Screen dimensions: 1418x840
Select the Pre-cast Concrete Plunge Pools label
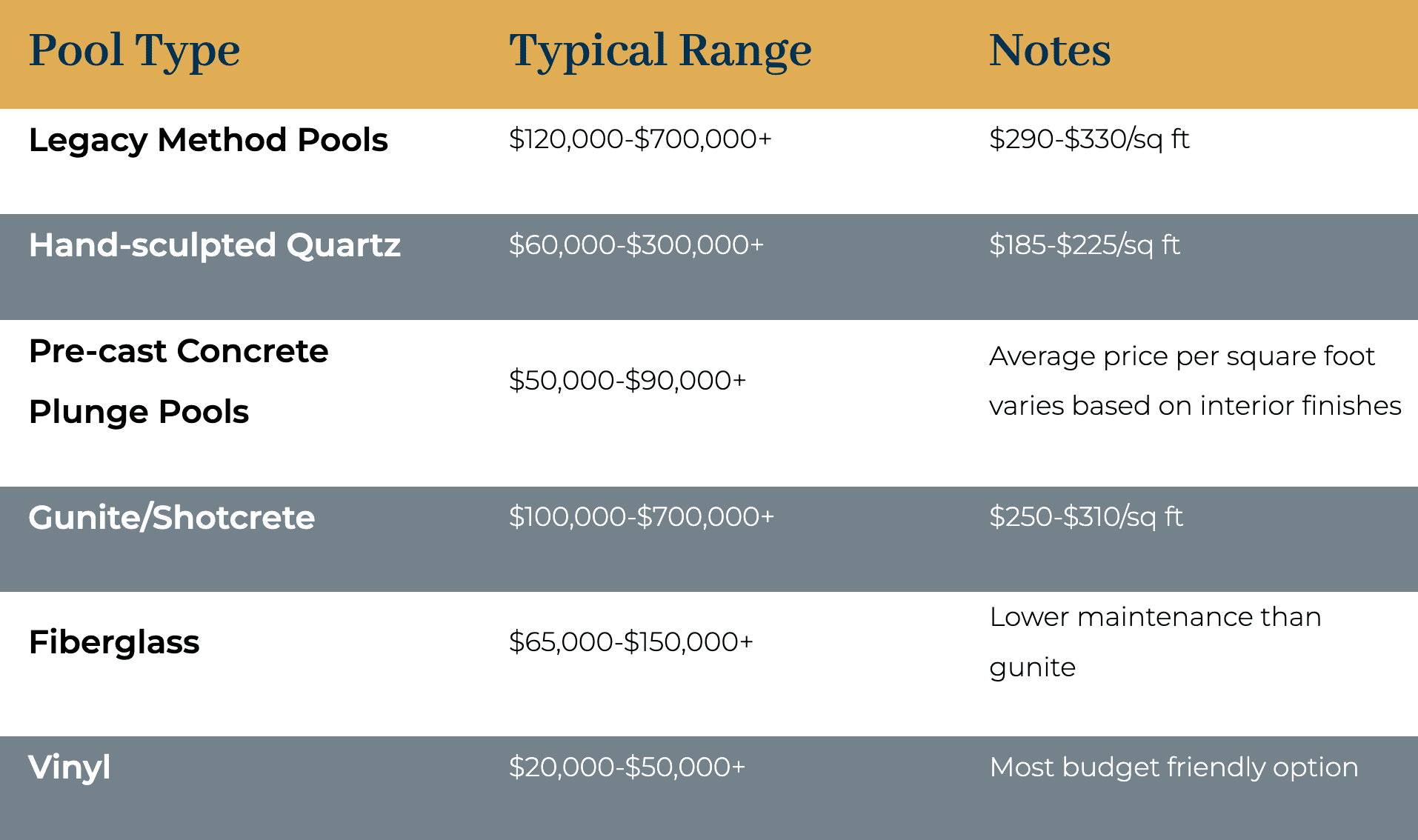click(178, 381)
